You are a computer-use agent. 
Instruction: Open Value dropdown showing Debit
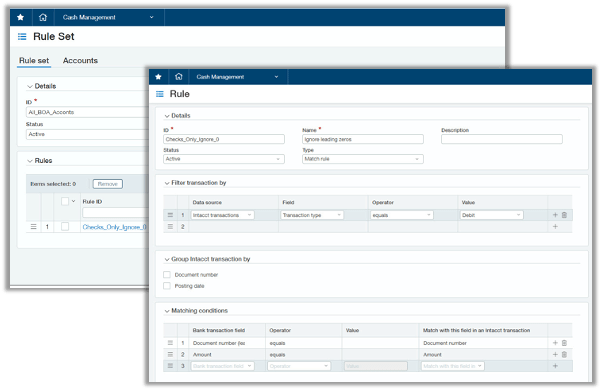(491, 215)
